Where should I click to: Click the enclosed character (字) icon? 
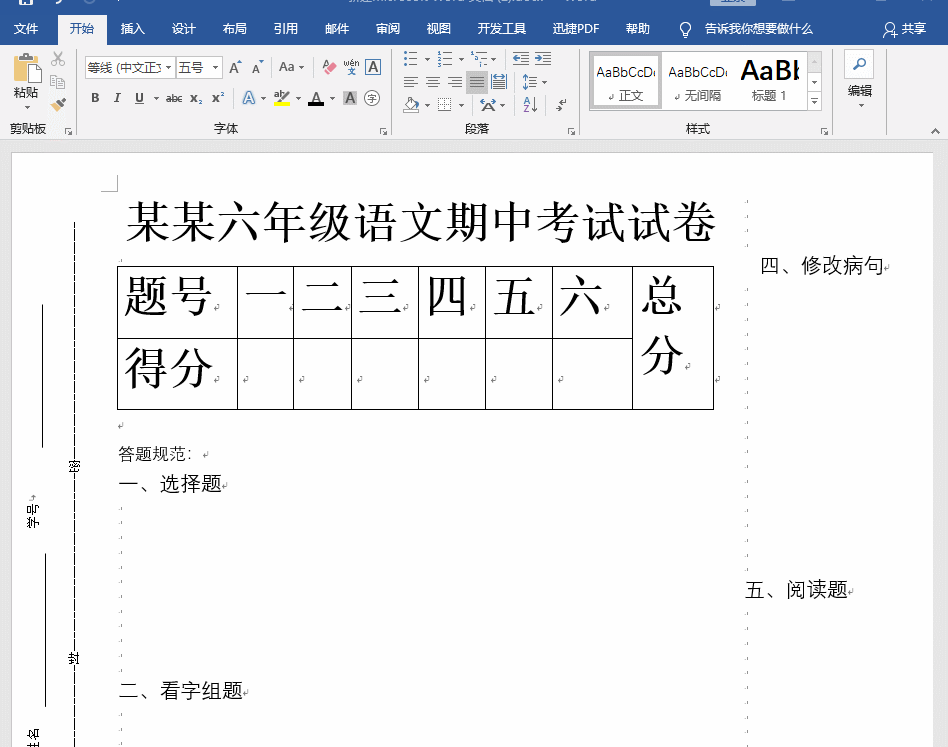click(372, 98)
